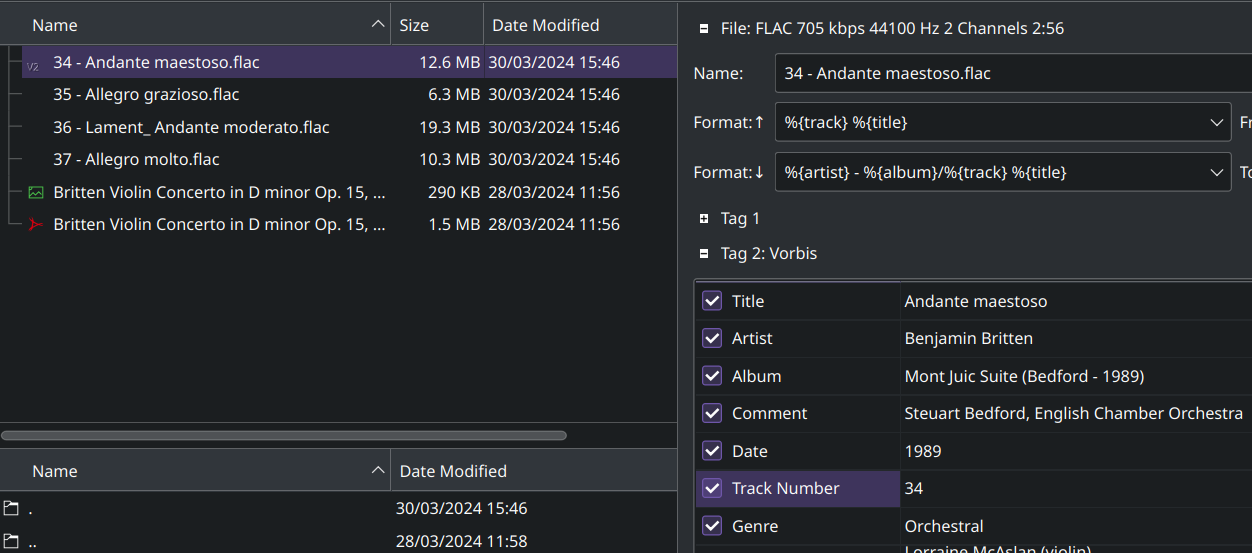Click the folder icon for the '.' directory
Image resolution: width=1252 pixels, height=553 pixels.
click(x=11, y=509)
